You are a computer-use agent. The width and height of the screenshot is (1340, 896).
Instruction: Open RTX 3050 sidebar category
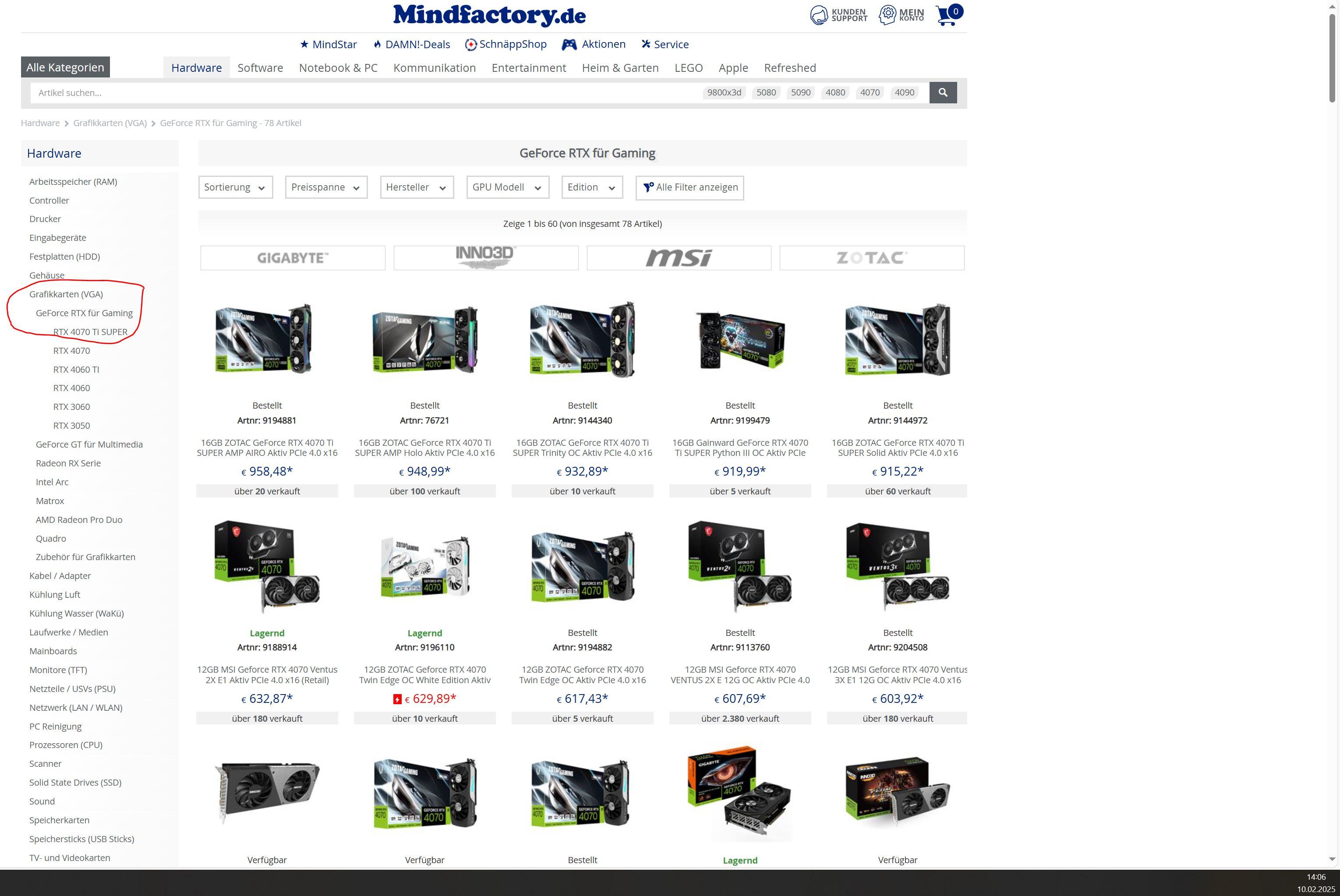point(71,426)
